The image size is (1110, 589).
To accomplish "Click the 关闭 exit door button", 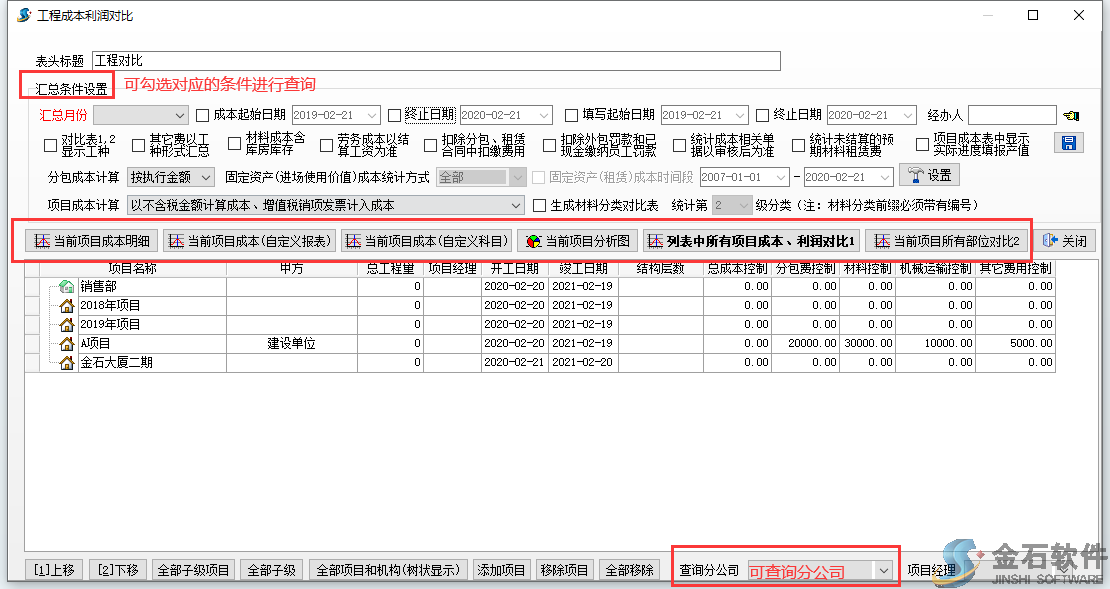I will (1064, 241).
